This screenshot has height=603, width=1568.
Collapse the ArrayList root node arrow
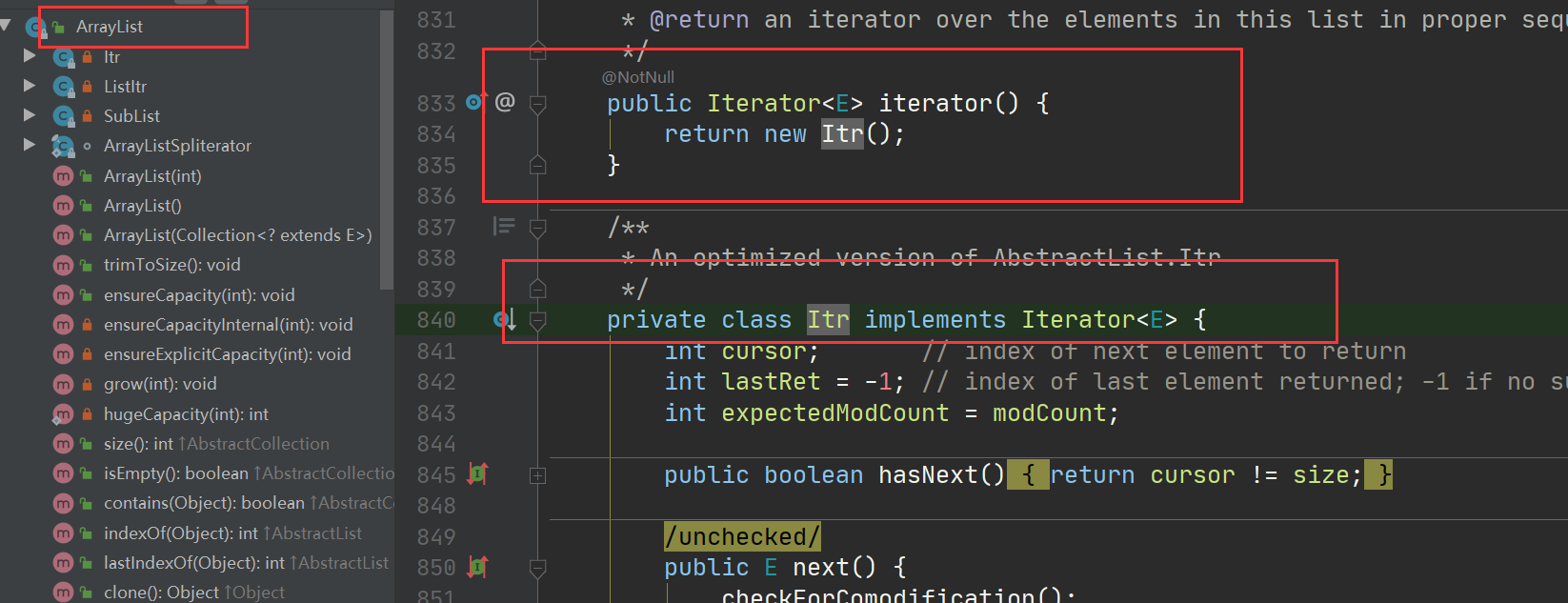point(6,26)
